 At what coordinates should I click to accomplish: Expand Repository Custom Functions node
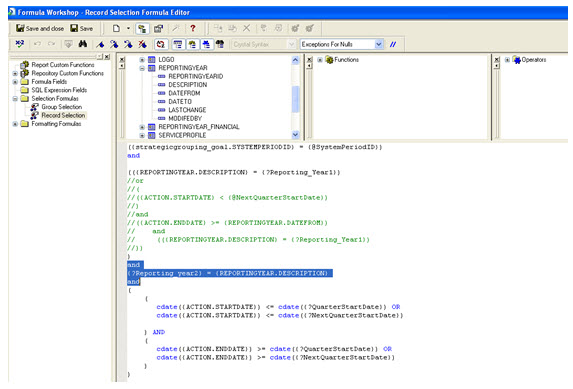15,73
